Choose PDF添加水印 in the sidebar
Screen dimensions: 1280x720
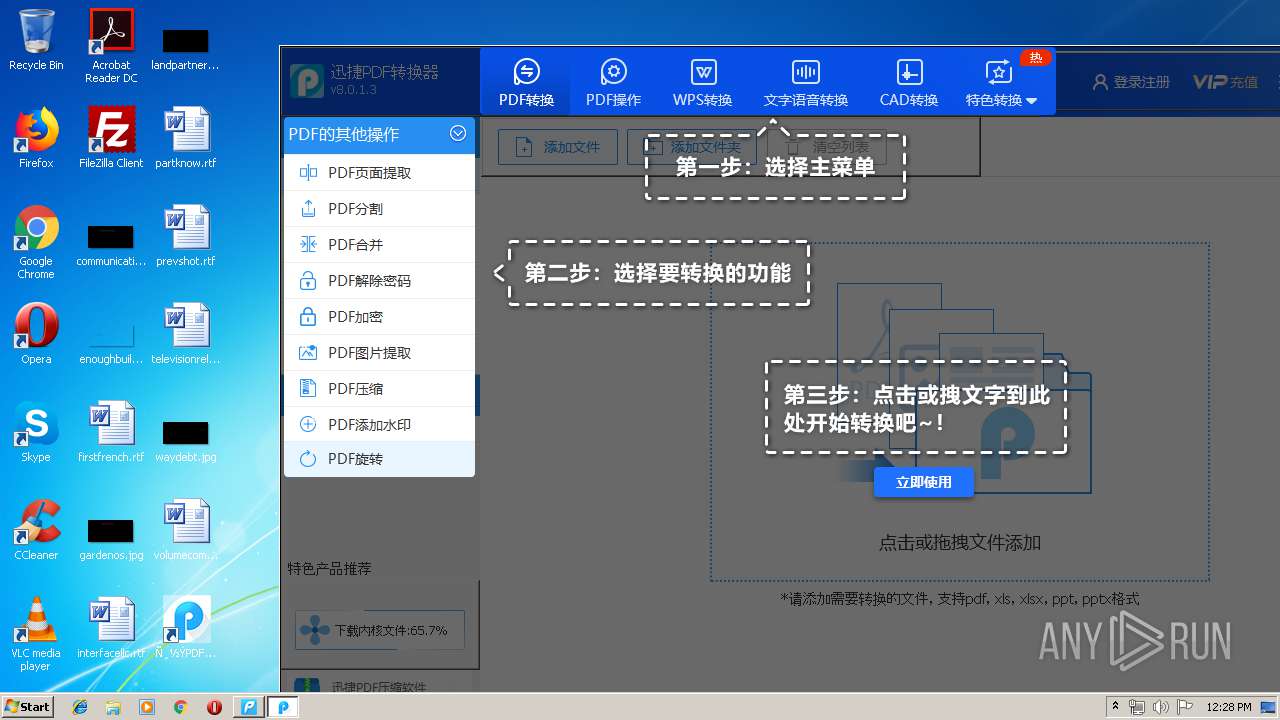coord(379,425)
